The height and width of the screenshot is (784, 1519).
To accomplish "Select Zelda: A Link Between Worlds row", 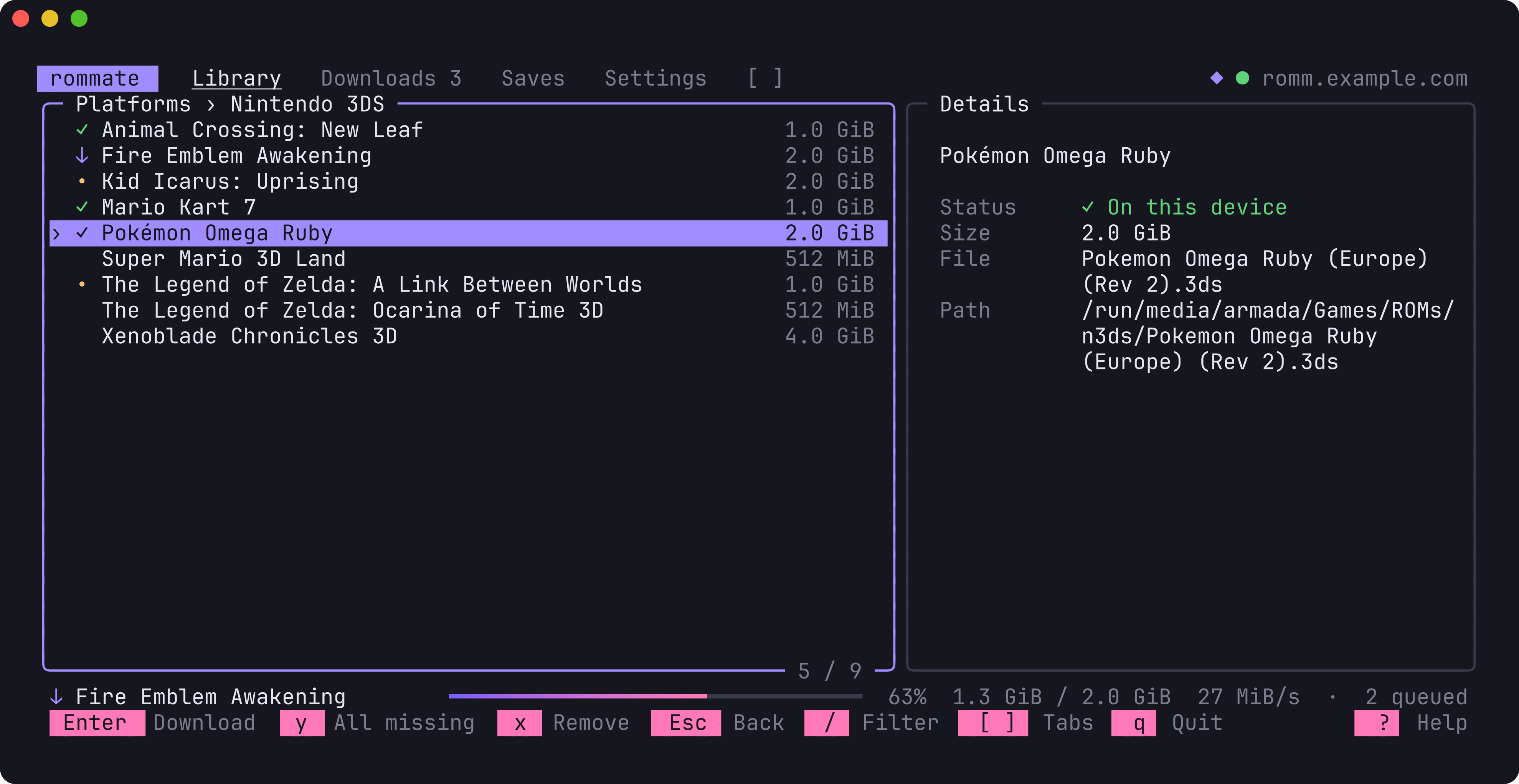I will [x=468, y=285].
